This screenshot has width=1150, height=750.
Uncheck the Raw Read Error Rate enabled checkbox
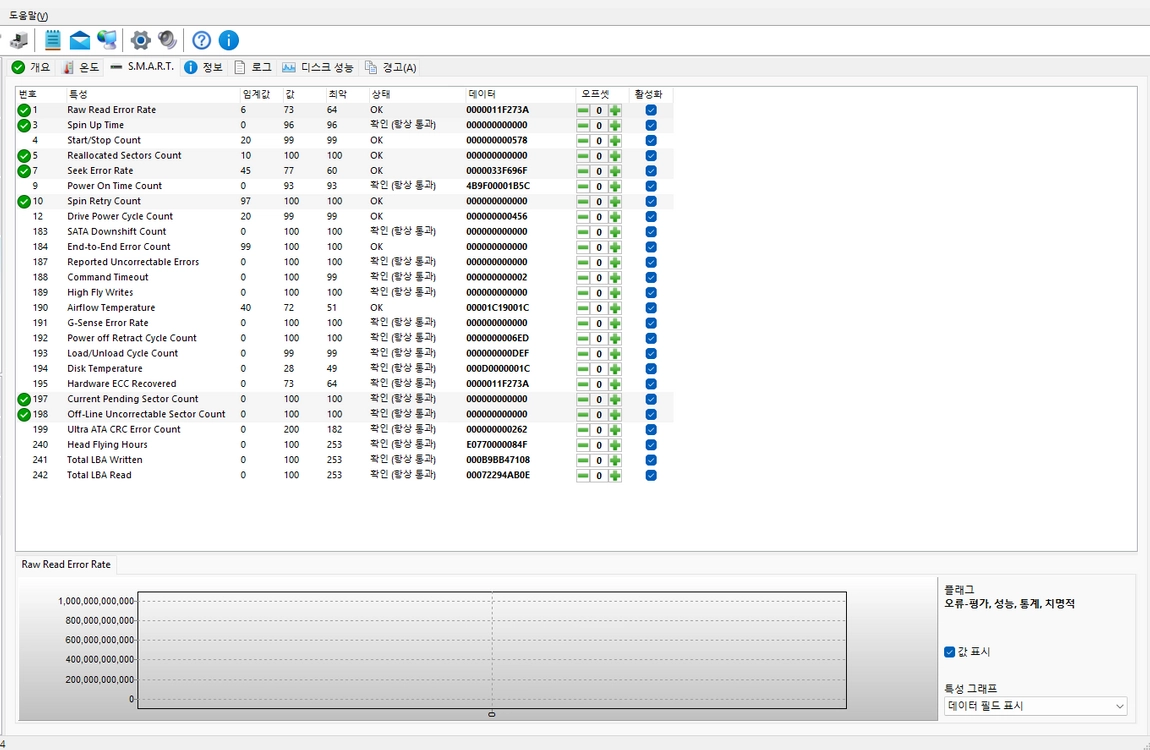651,110
